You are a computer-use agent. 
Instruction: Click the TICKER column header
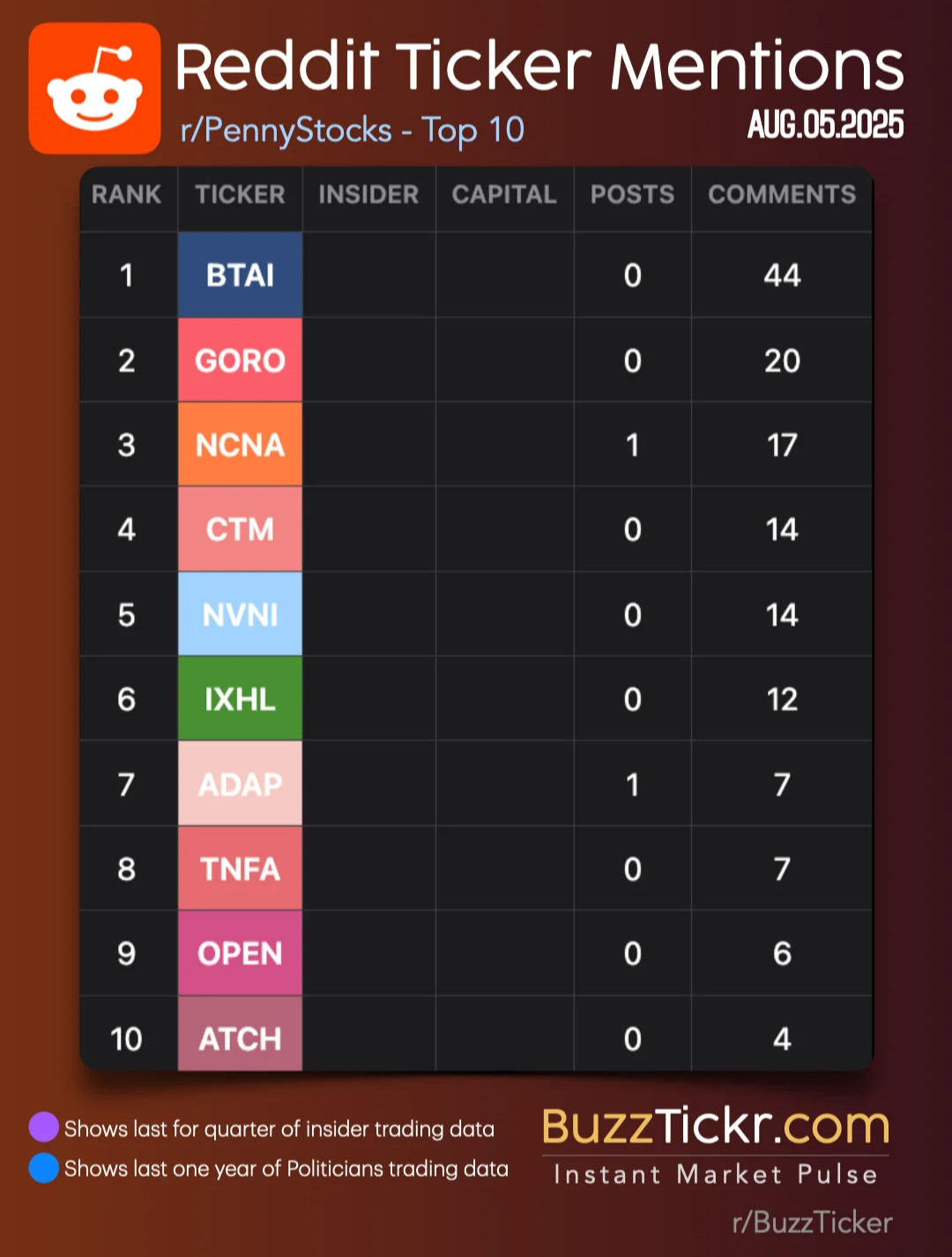(x=240, y=194)
